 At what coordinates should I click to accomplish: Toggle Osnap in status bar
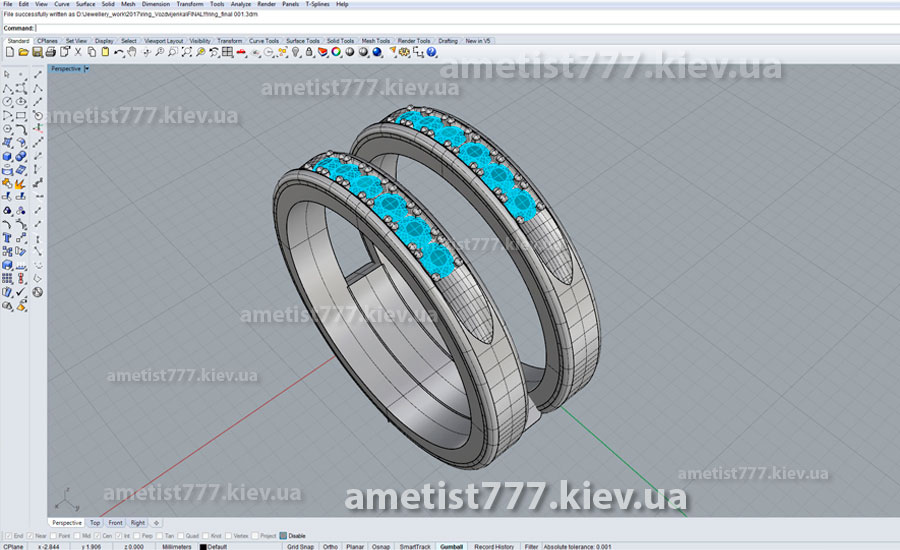pyautogui.click(x=381, y=547)
